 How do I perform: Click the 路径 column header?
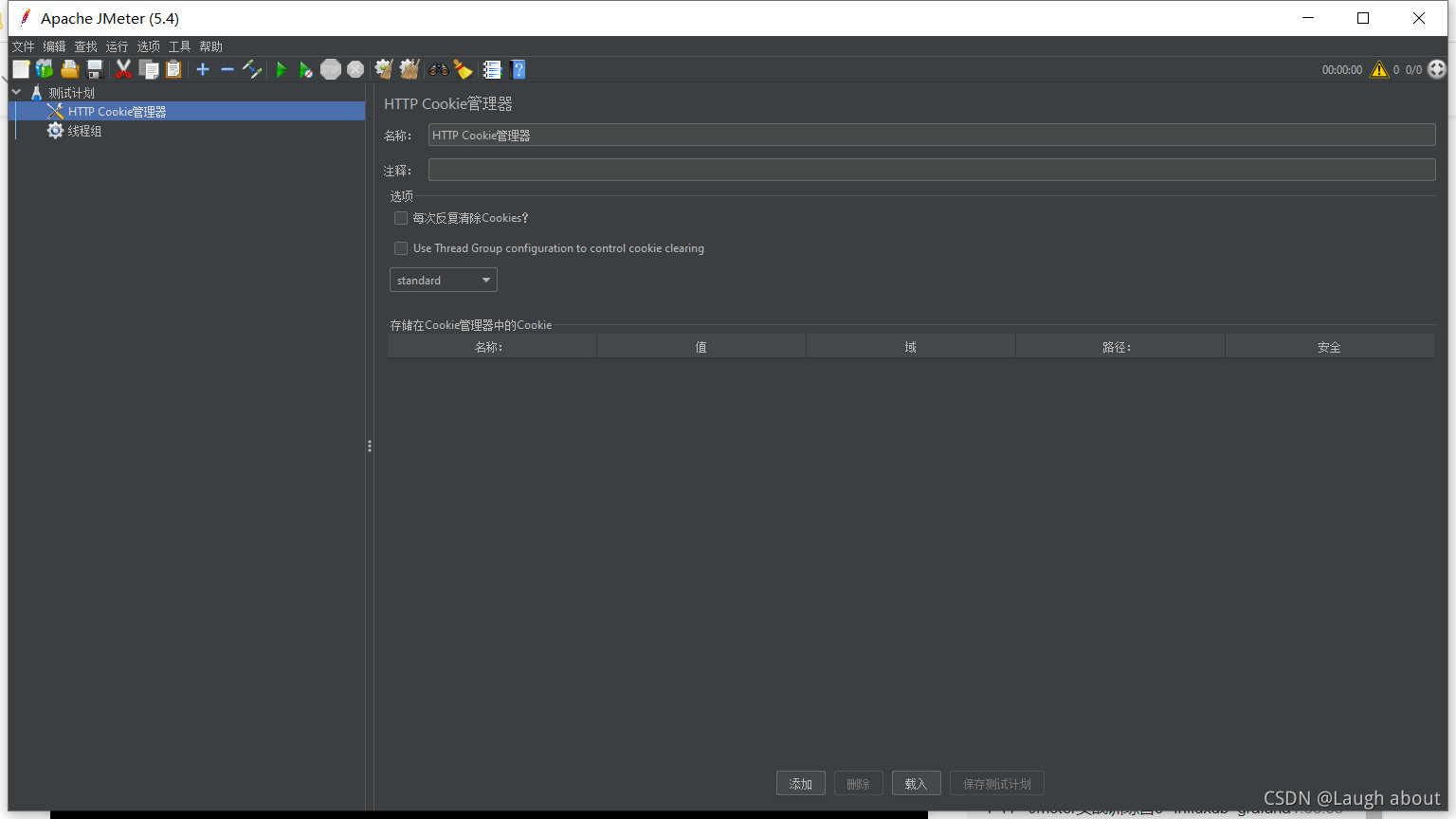point(1120,347)
